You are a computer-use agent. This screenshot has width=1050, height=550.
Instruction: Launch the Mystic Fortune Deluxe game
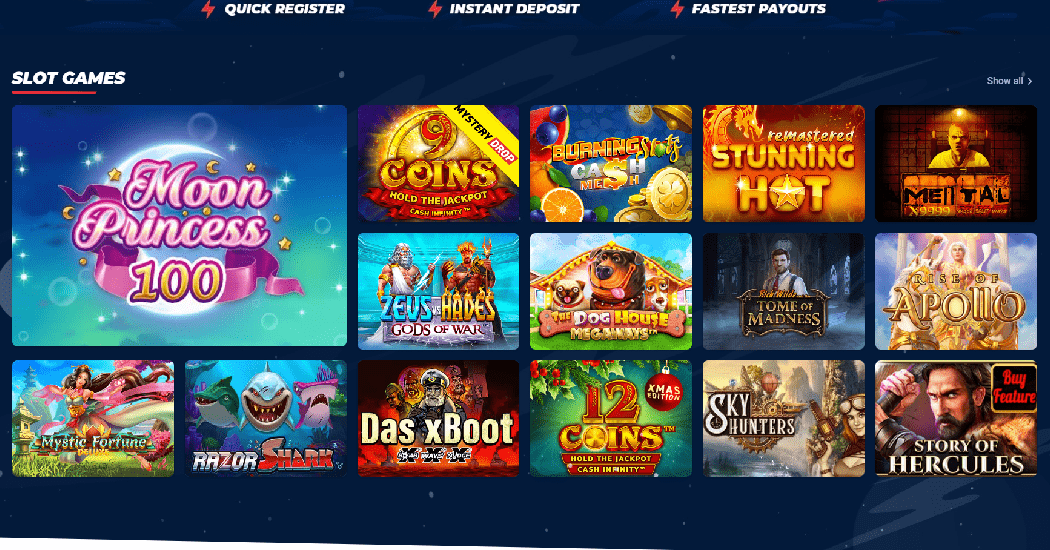pos(93,419)
